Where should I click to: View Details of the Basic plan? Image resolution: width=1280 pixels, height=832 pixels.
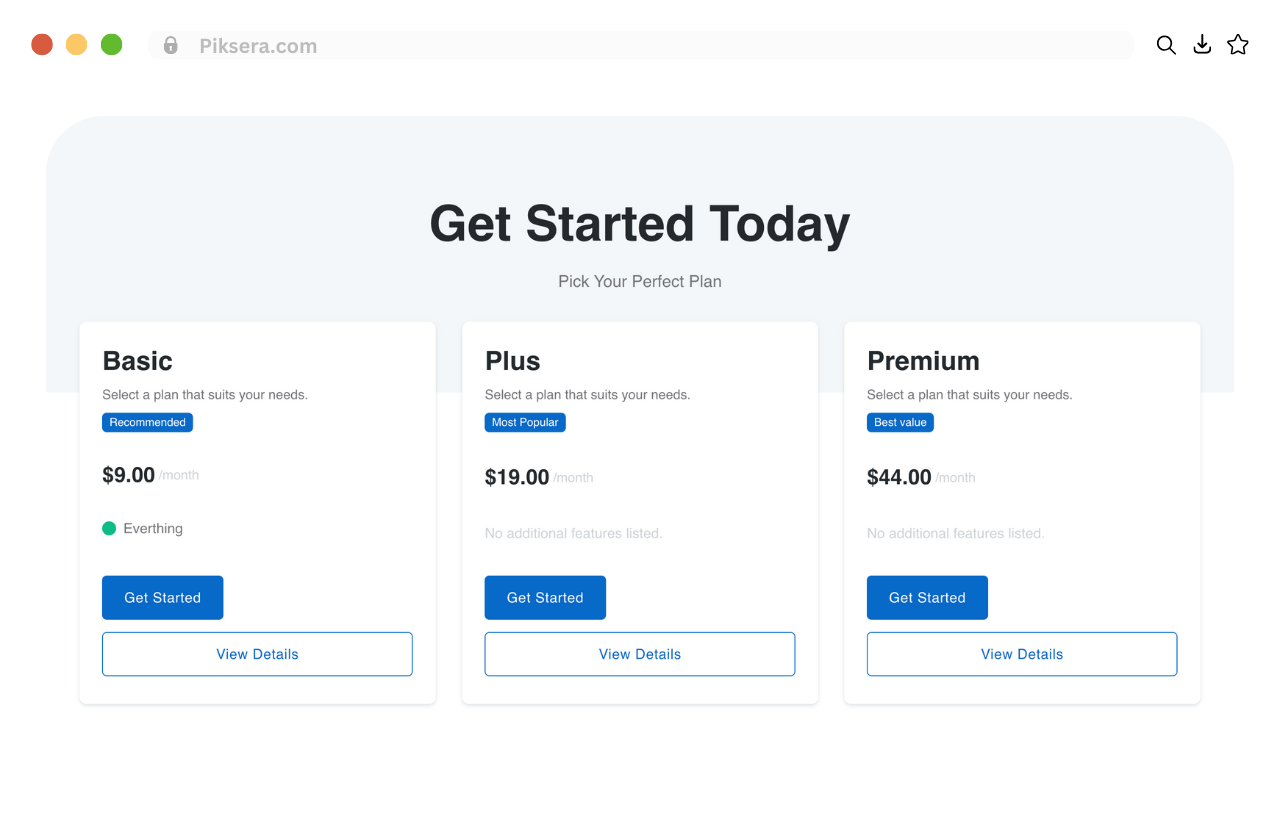pos(257,654)
